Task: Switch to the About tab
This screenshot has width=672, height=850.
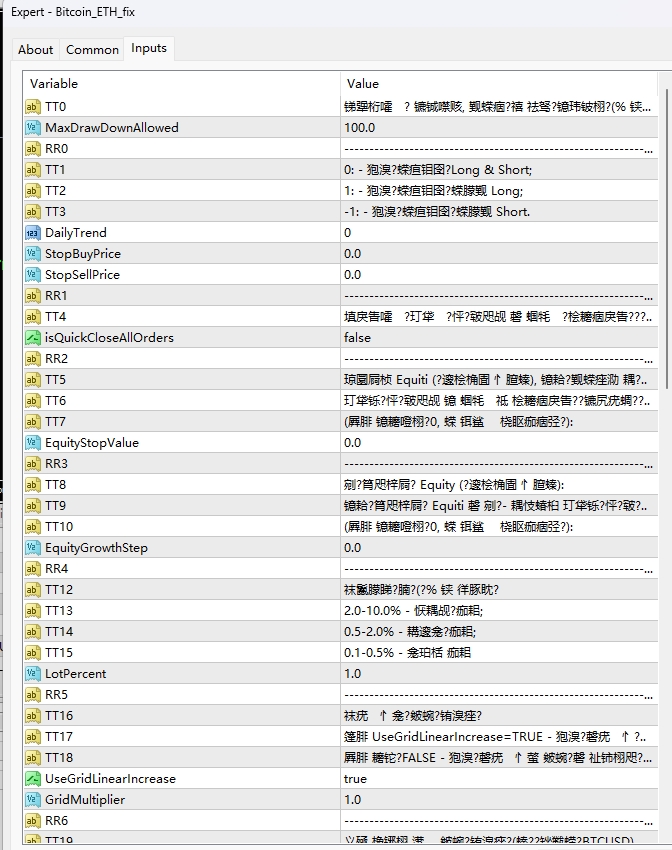Action: (36, 49)
